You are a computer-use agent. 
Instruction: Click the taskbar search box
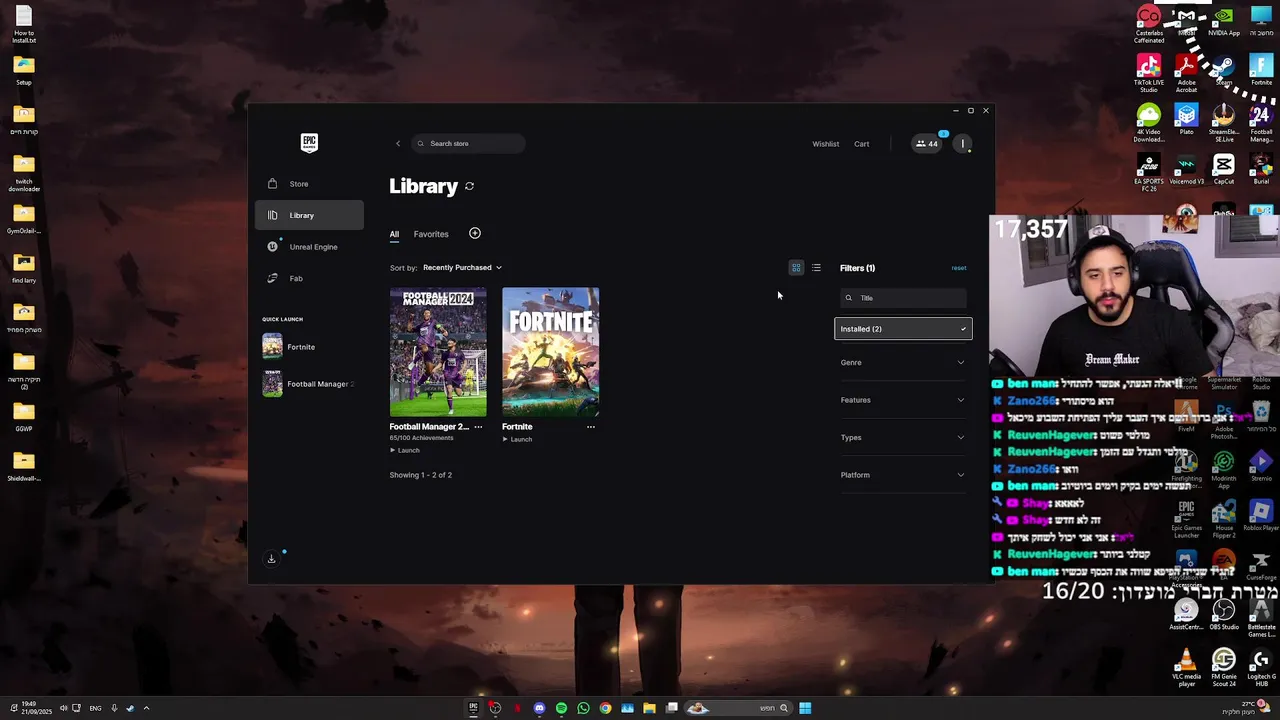[x=738, y=708]
